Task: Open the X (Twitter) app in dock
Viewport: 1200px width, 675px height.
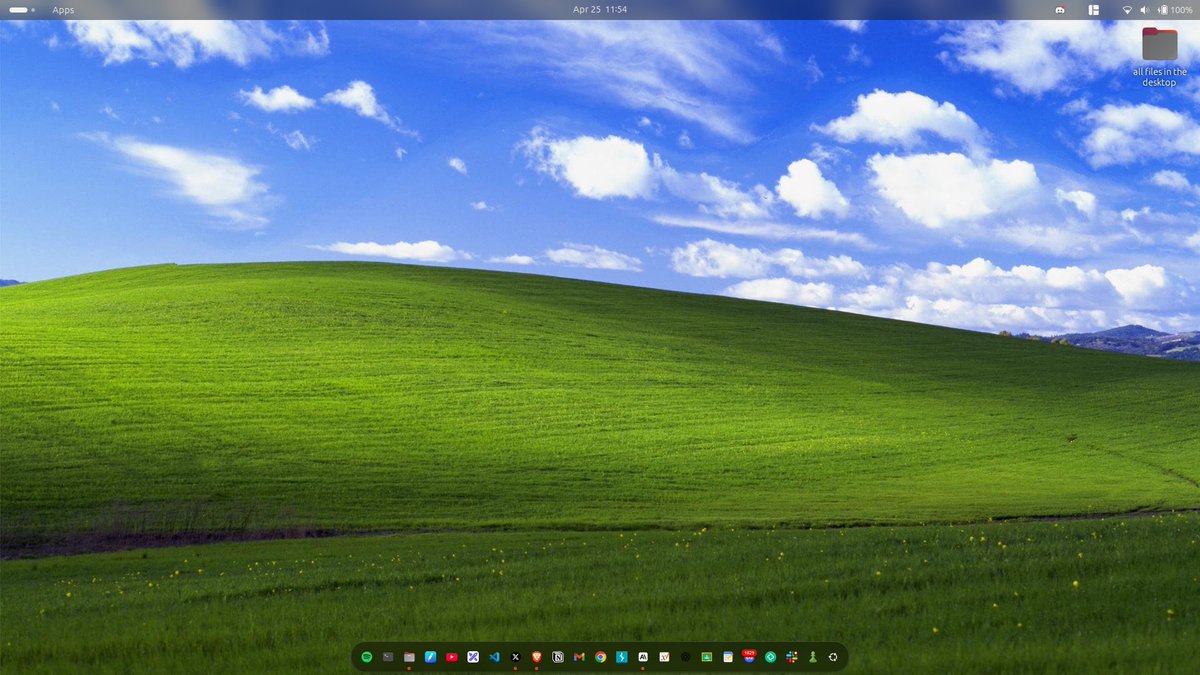Action: coord(516,657)
